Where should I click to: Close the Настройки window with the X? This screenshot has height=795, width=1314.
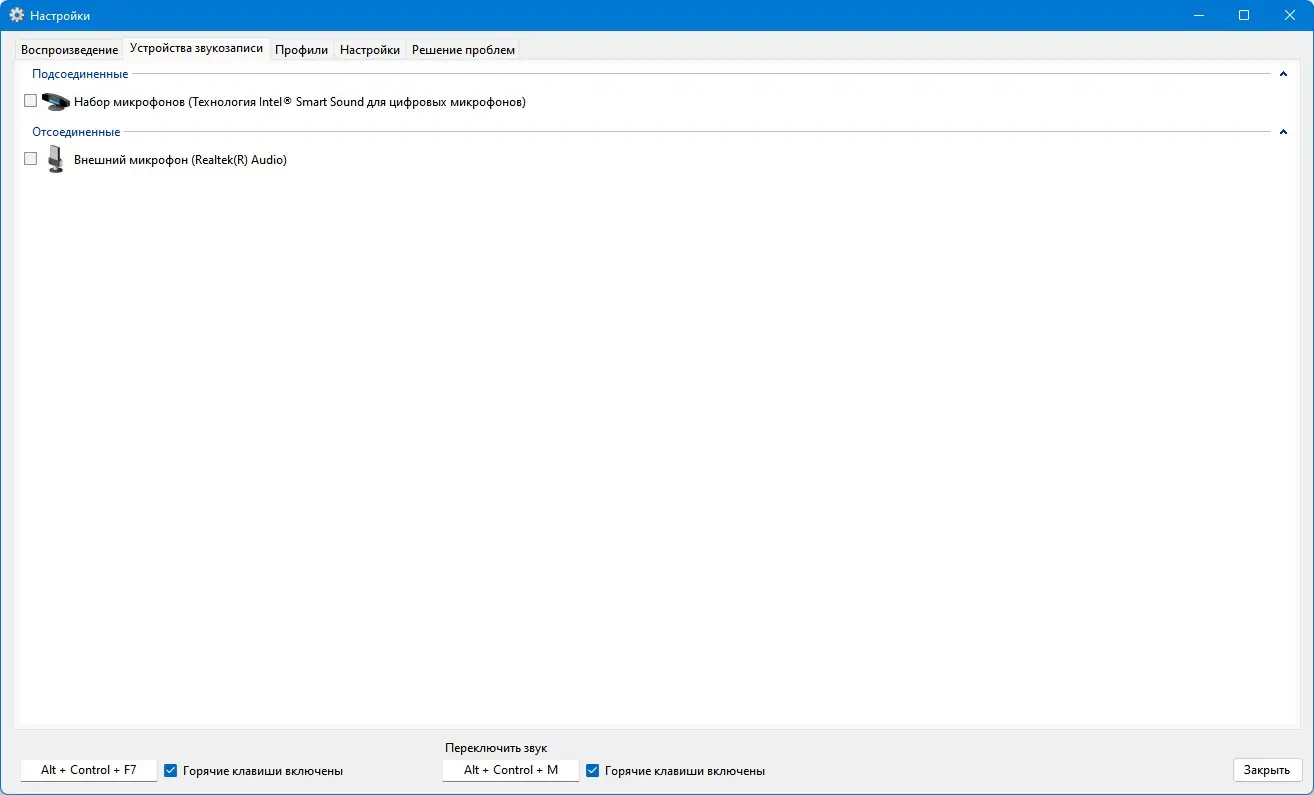click(x=1290, y=15)
